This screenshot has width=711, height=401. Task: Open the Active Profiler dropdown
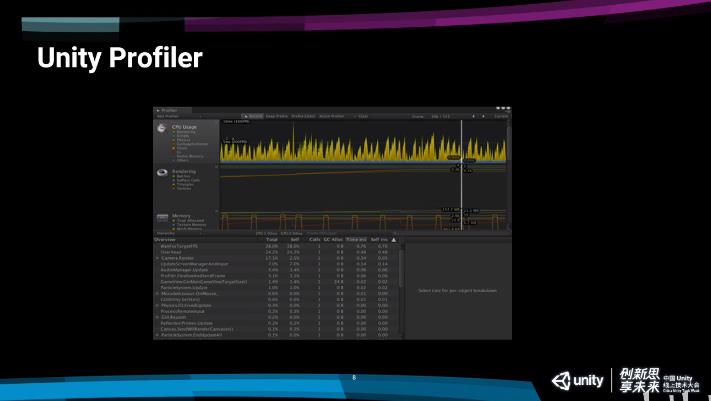332,116
